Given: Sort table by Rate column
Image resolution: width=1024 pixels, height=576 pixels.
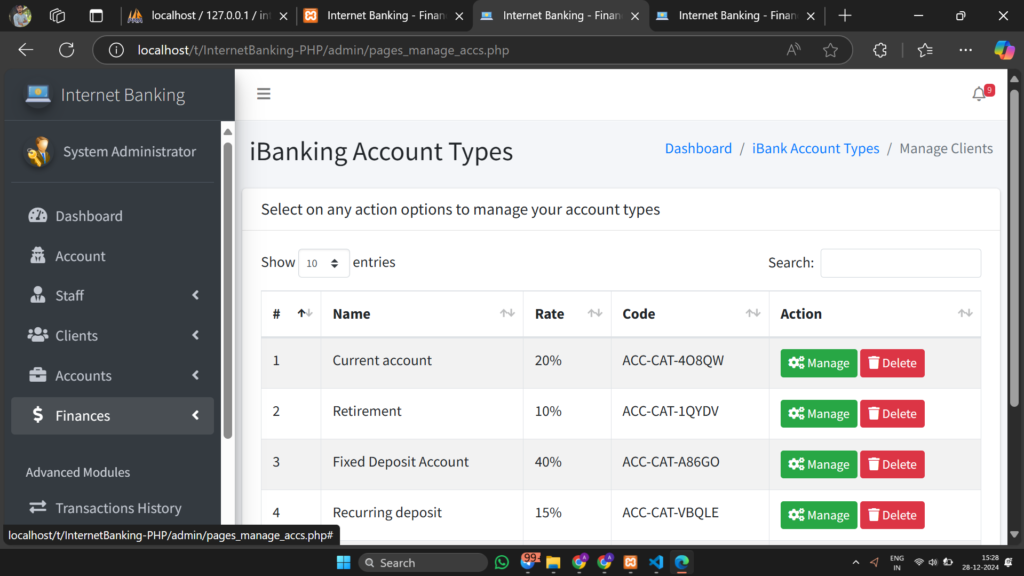Looking at the screenshot, I should pos(567,313).
